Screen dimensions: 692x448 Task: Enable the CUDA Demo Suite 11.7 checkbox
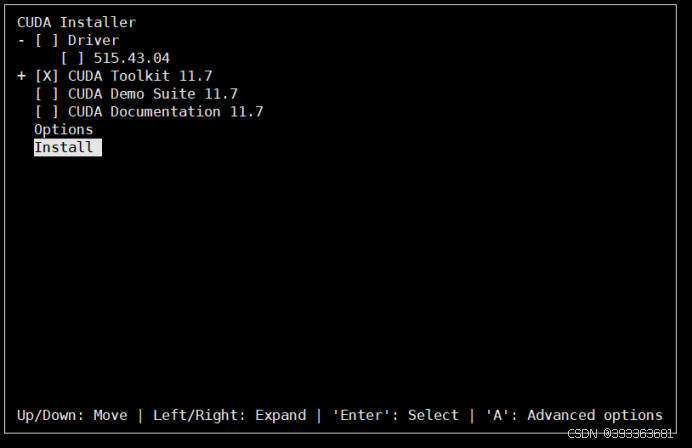(46, 94)
